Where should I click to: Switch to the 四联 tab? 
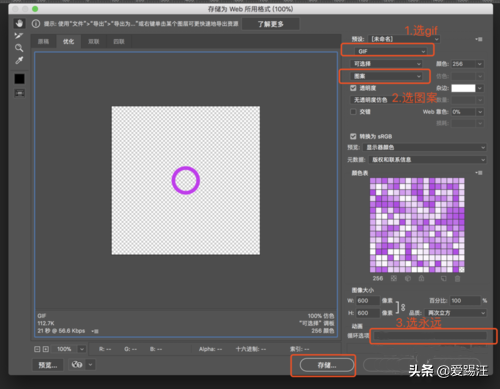pos(119,42)
